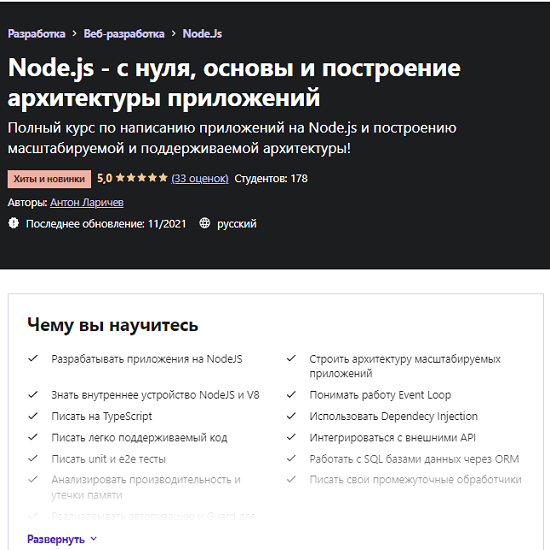Click checkmark beside Писать легко поддерживаемый код
The height and width of the screenshot is (550, 550).
click(33, 437)
